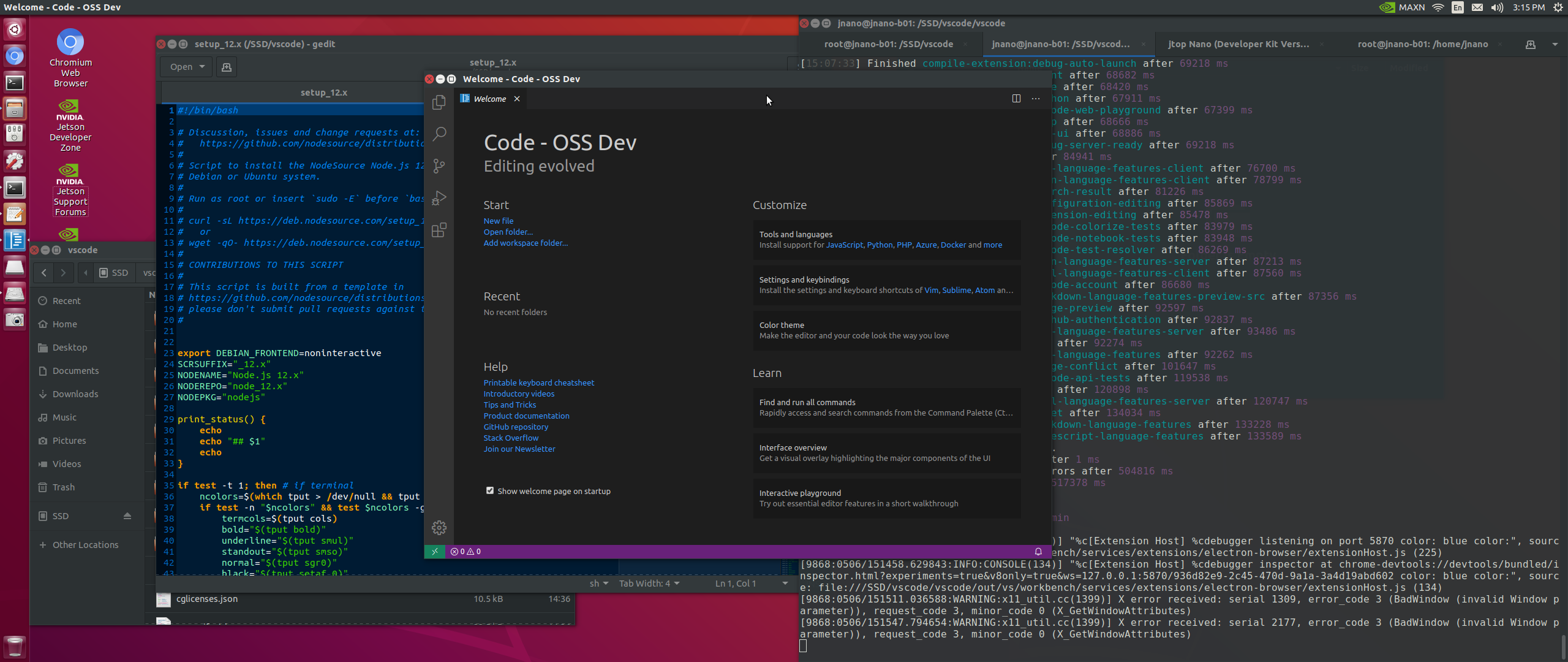Expand the gedit Open dropdown
1568x662 pixels.
coord(187,67)
